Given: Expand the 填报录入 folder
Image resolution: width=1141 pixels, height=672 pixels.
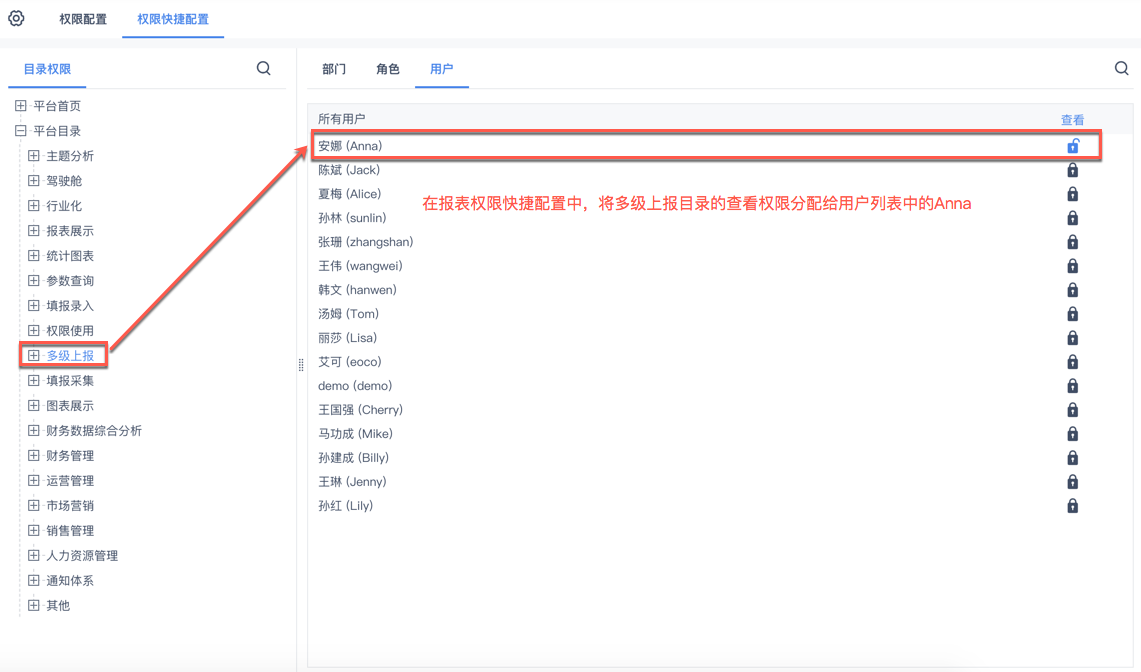Looking at the screenshot, I should [x=33, y=306].
